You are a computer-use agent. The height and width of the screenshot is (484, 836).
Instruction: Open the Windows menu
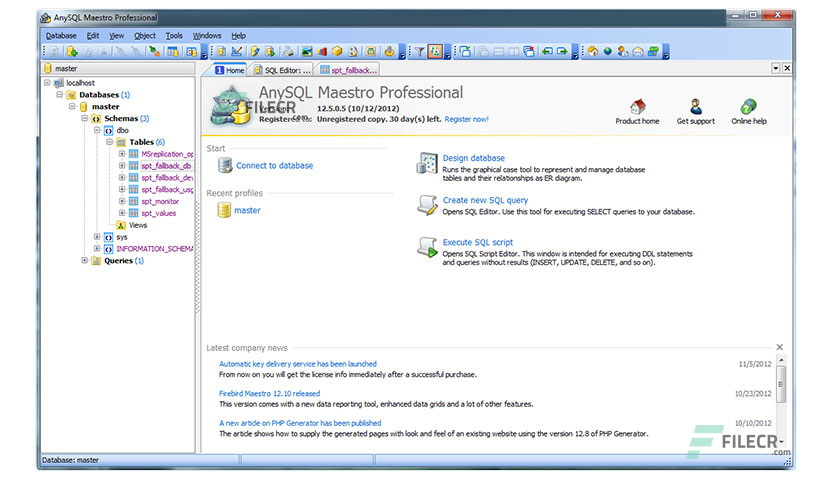point(207,36)
